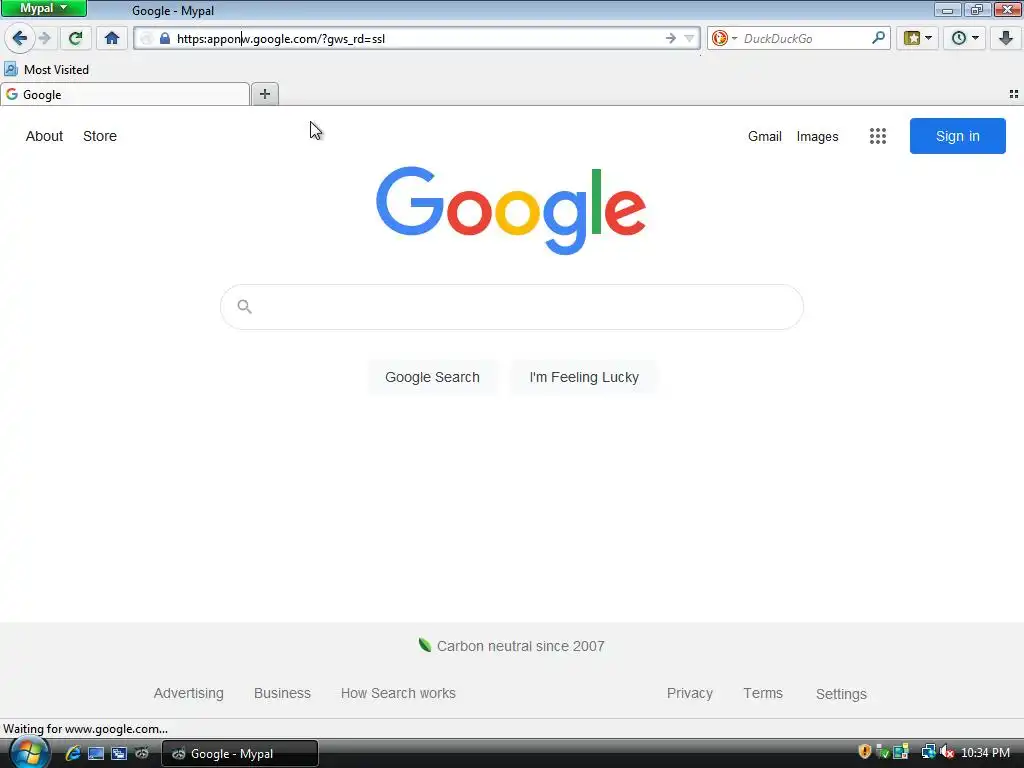
Task: Click the I'm Feeling Lucky button
Action: pos(584,377)
